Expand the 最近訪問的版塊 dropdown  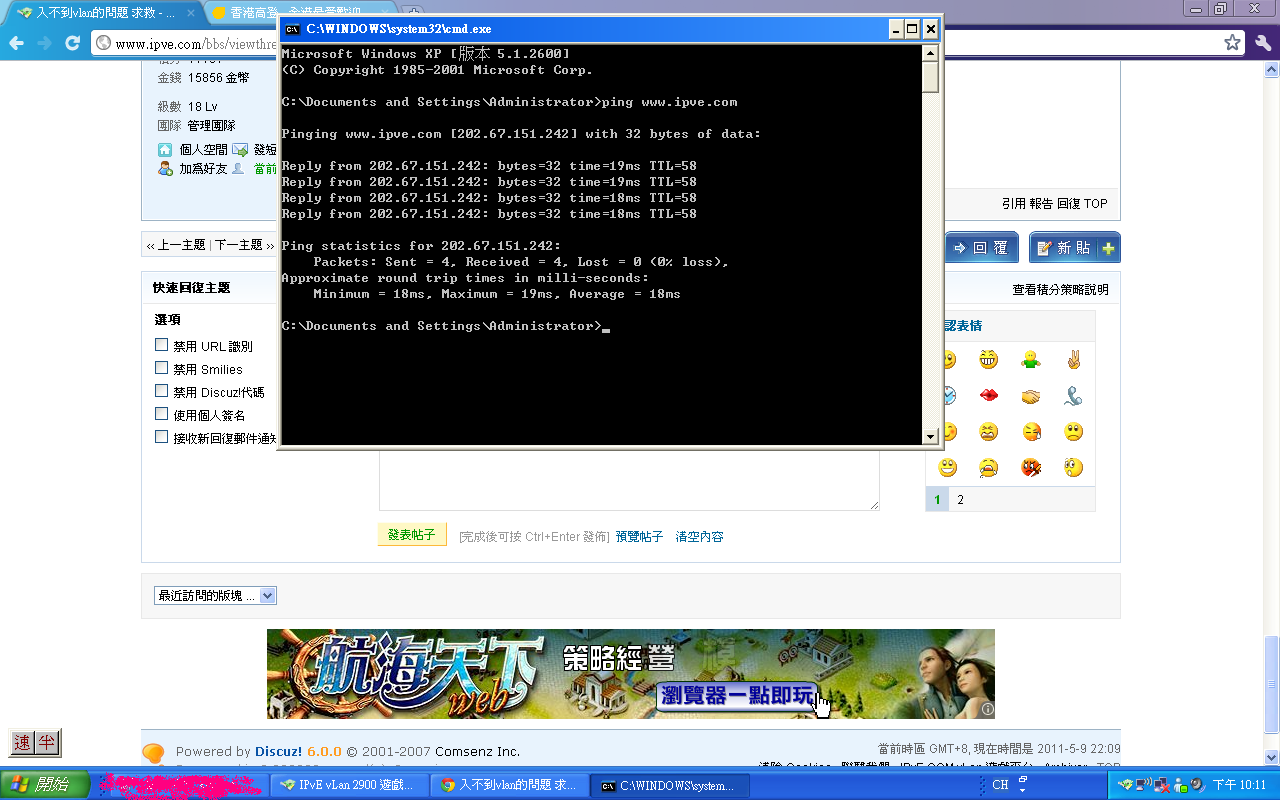click(x=267, y=595)
